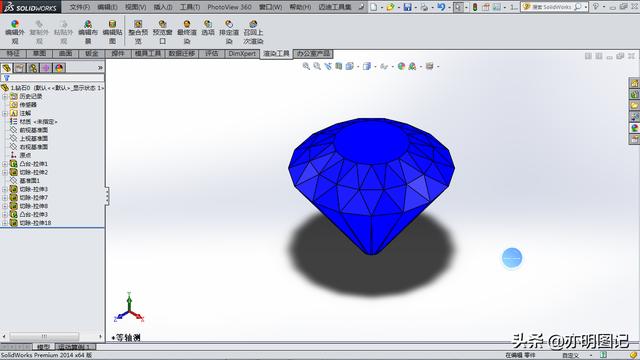
Task: Switch to the DisplayManager color-ball tab
Action: click(59, 68)
